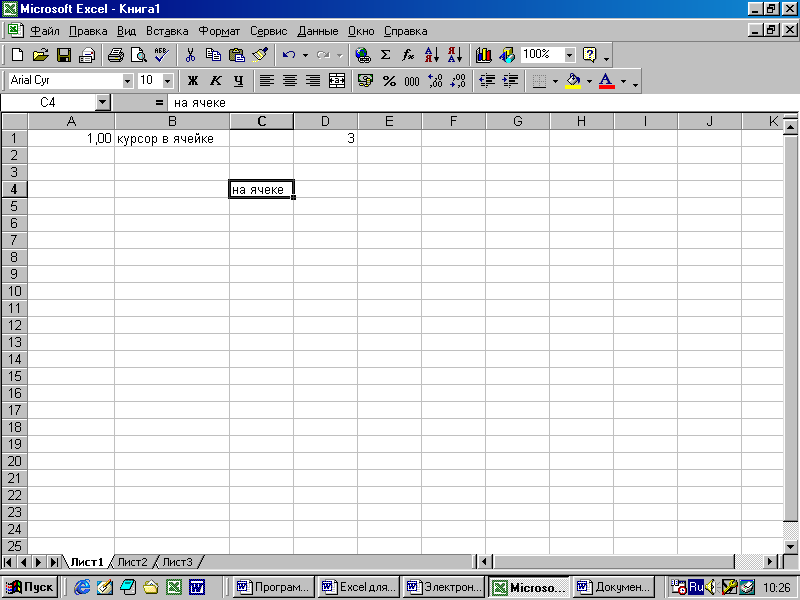This screenshot has width=800, height=600.
Task: Decrease decimal places
Action: 458,81
